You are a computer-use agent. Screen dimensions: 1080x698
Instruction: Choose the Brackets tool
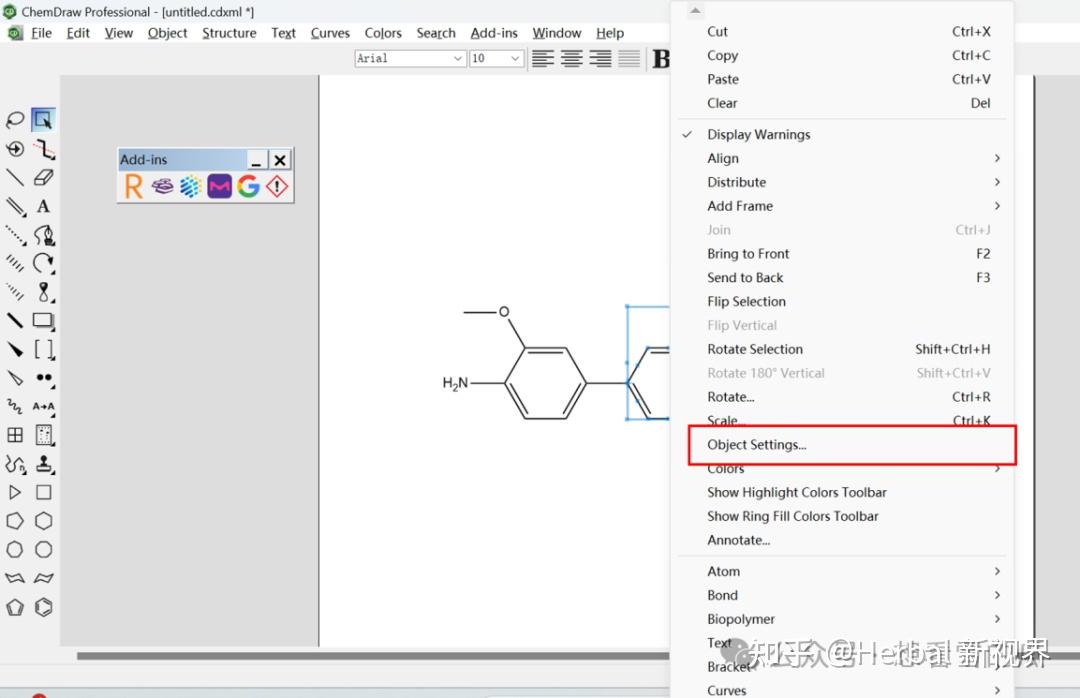(43, 349)
